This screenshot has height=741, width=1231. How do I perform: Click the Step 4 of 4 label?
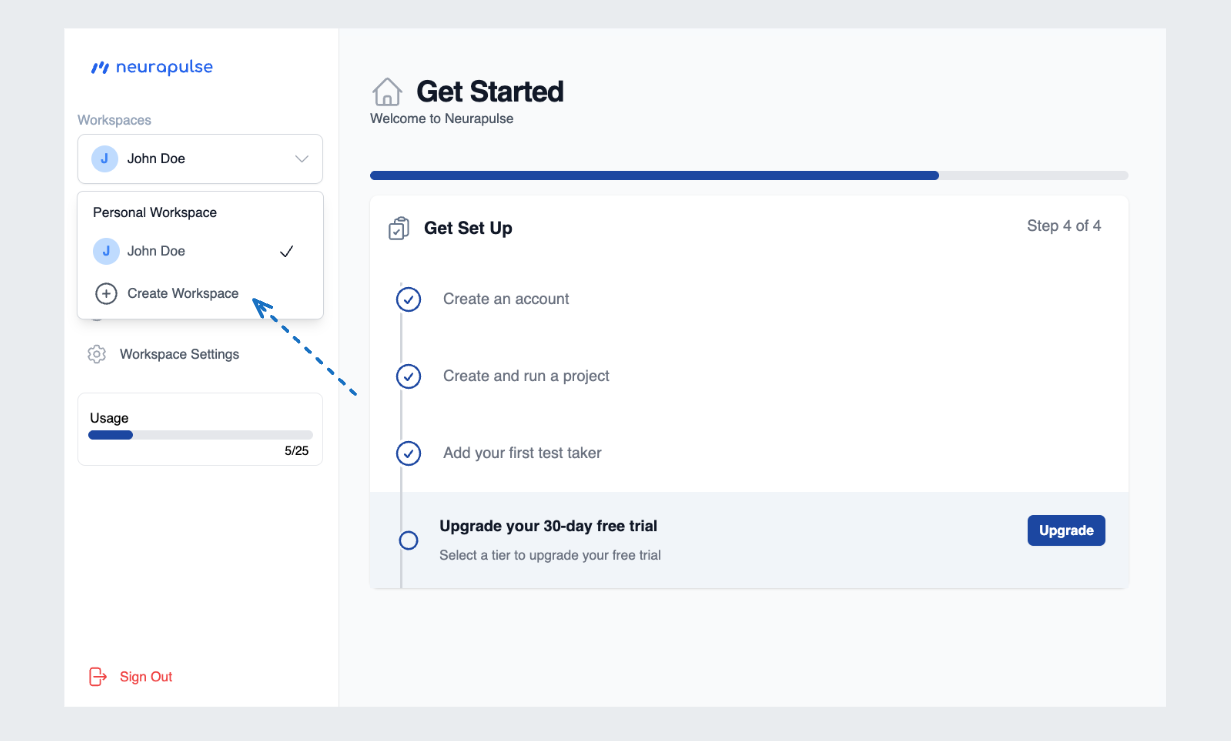tap(1064, 226)
